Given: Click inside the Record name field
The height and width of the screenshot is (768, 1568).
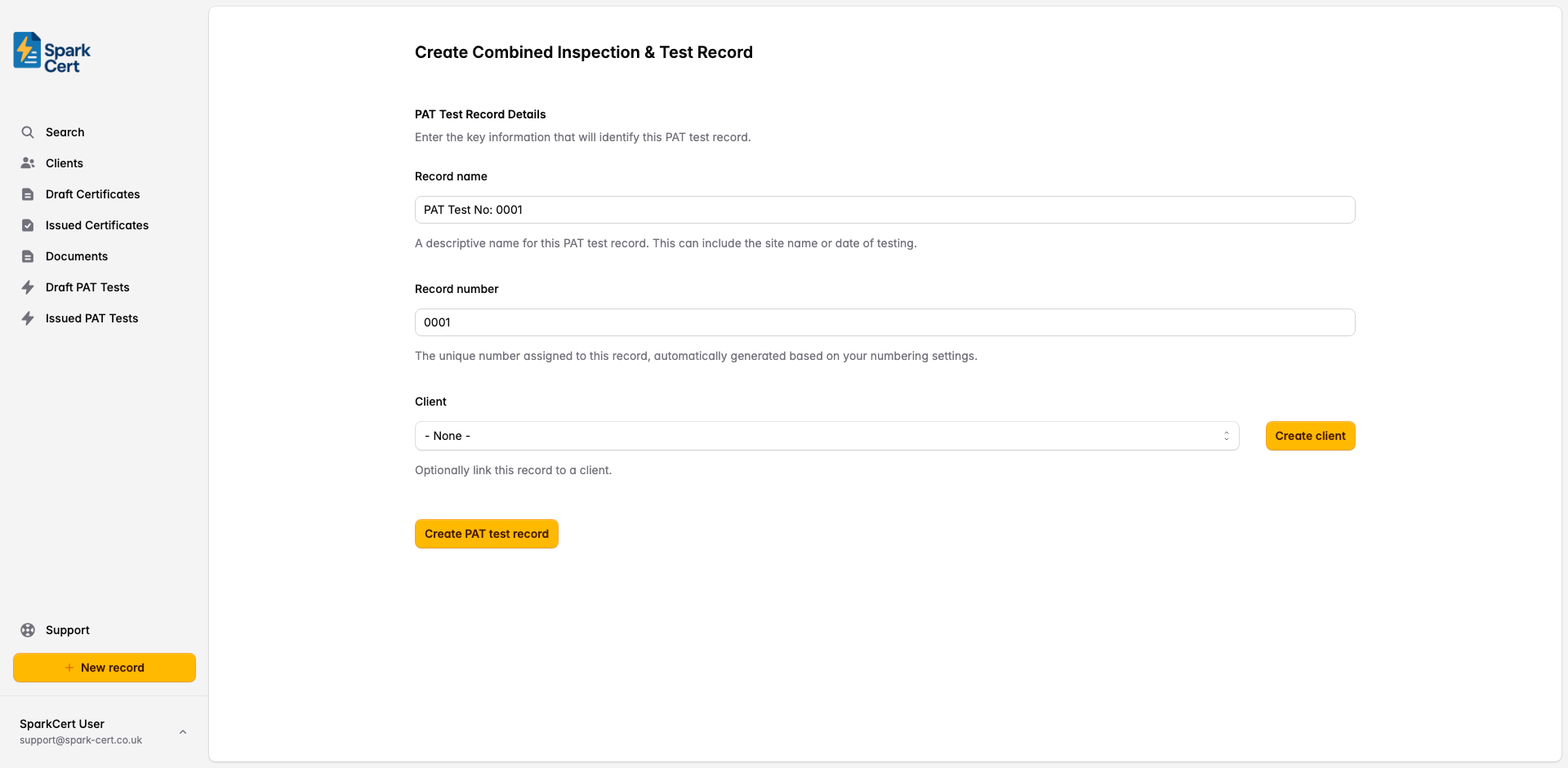Looking at the screenshot, I should (x=884, y=209).
